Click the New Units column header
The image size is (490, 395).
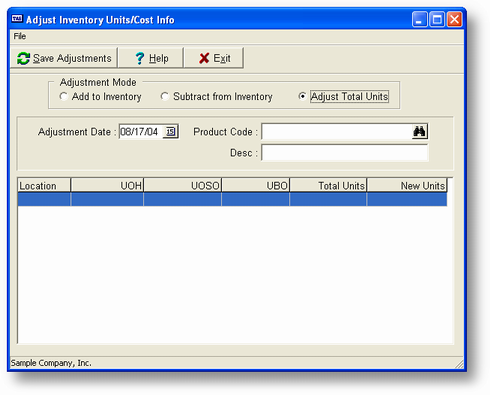(407, 185)
